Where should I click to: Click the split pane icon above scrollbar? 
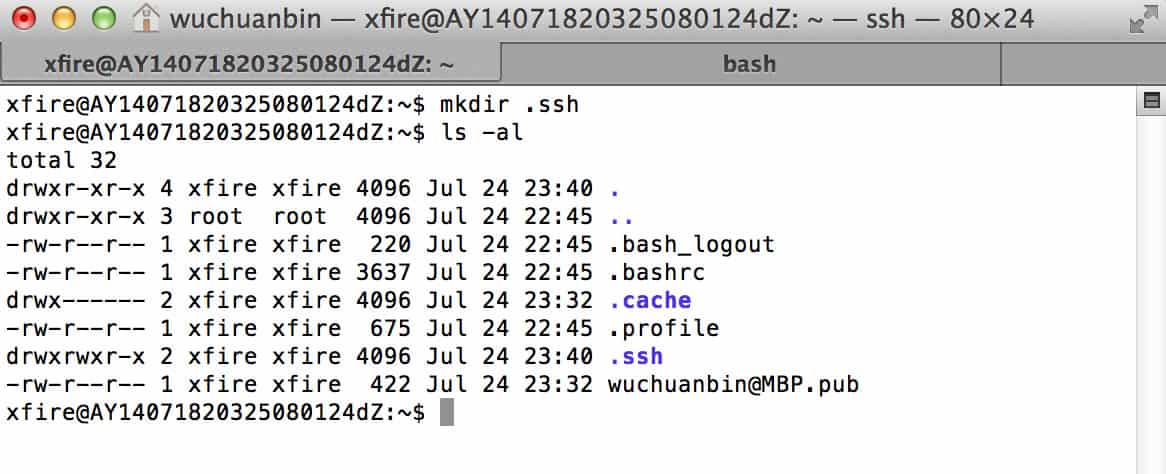coord(1151,101)
